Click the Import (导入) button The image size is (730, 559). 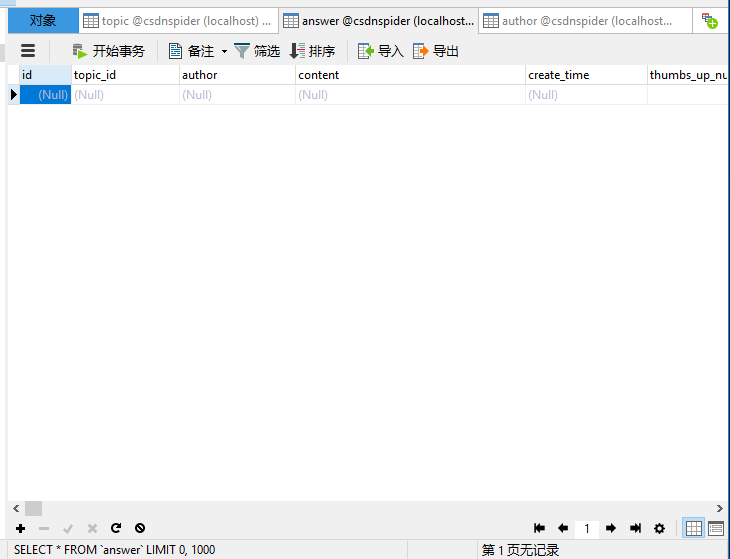(380, 51)
